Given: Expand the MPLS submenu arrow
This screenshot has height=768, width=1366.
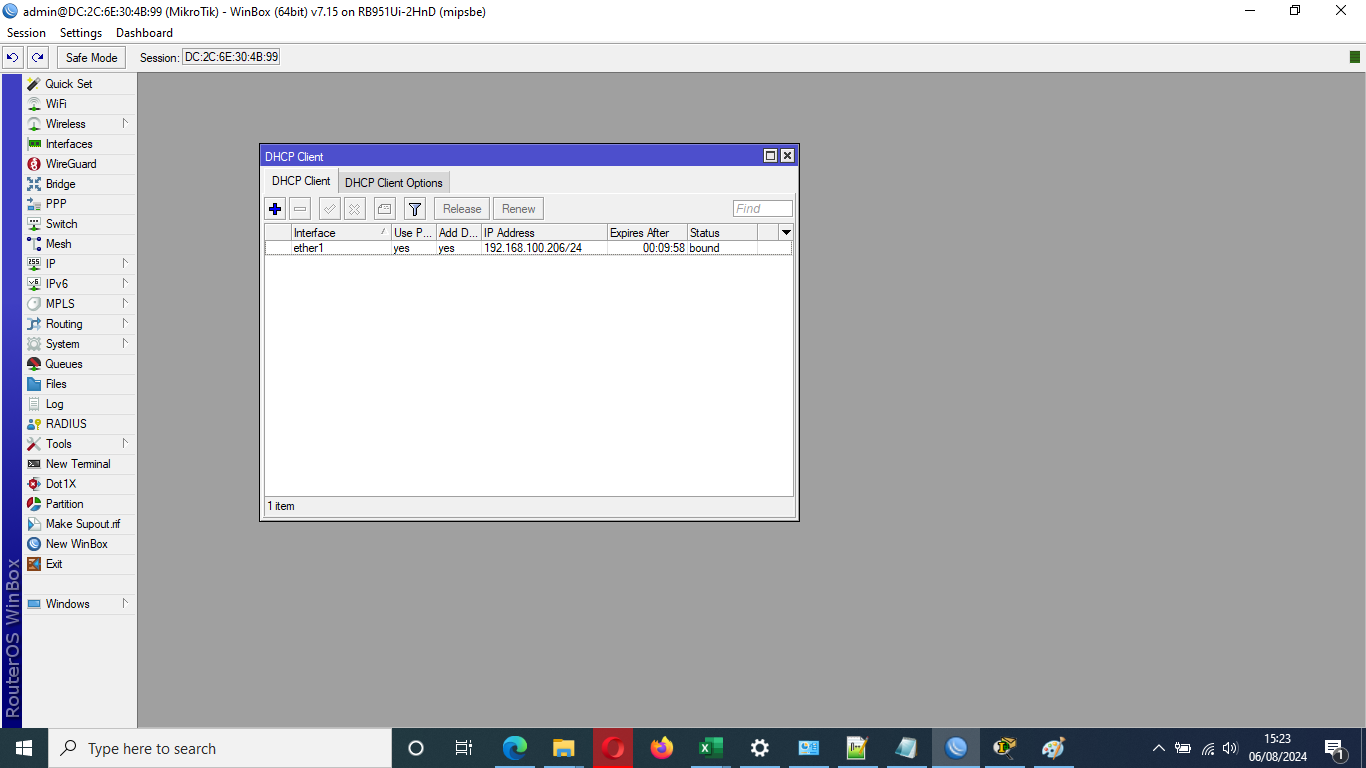Looking at the screenshot, I should click(x=125, y=304).
